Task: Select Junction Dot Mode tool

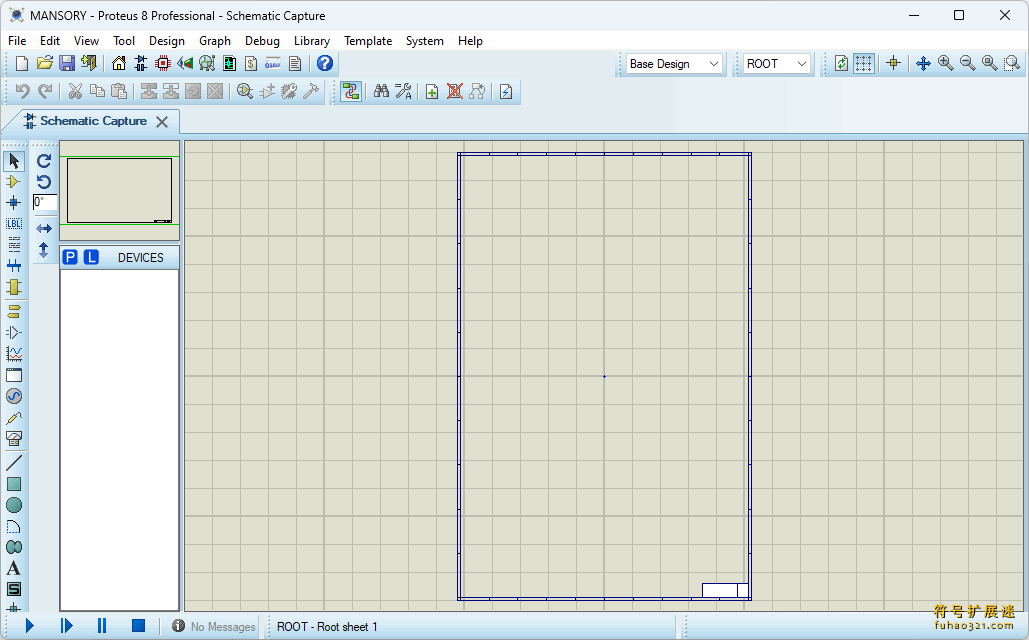Action: [14, 203]
